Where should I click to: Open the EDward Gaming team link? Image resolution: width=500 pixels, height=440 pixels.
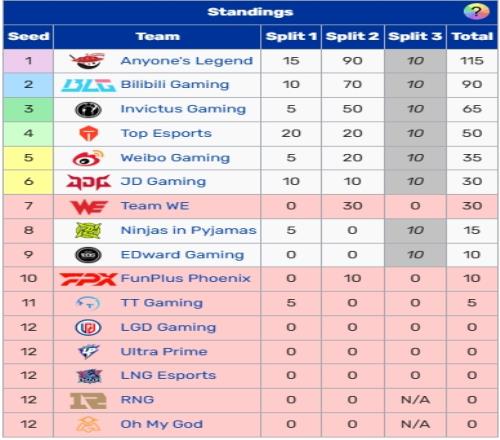point(182,255)
